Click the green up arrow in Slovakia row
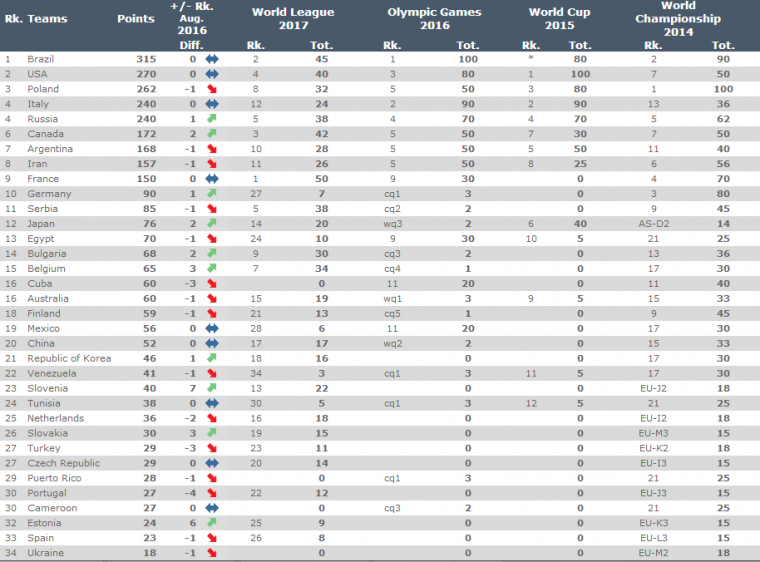 [x=212, y=434]
